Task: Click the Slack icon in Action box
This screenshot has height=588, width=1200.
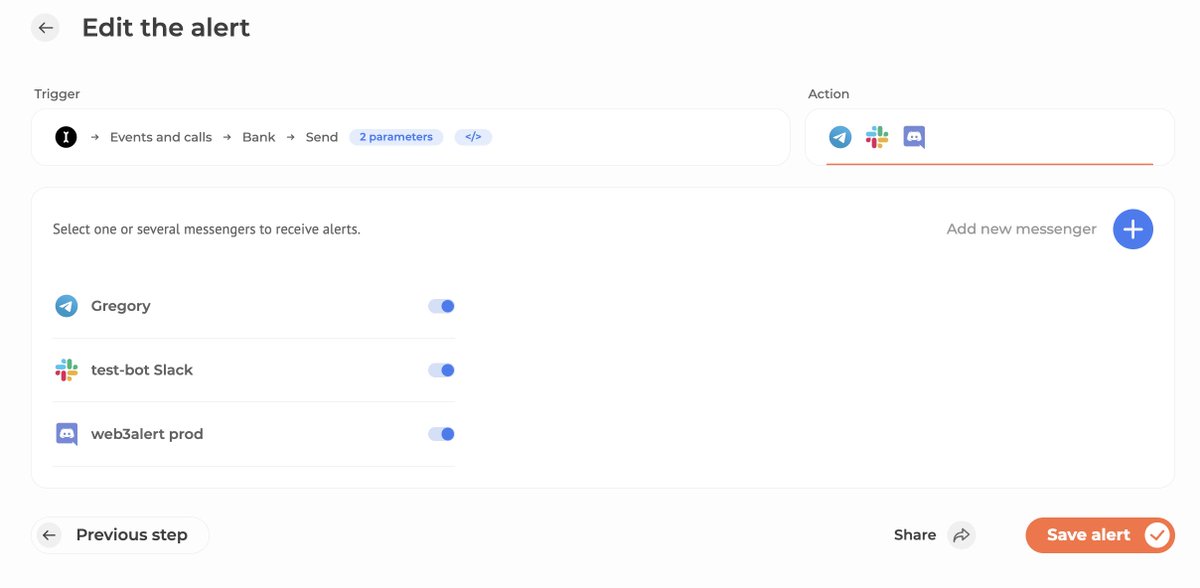Action: [877, 137]
